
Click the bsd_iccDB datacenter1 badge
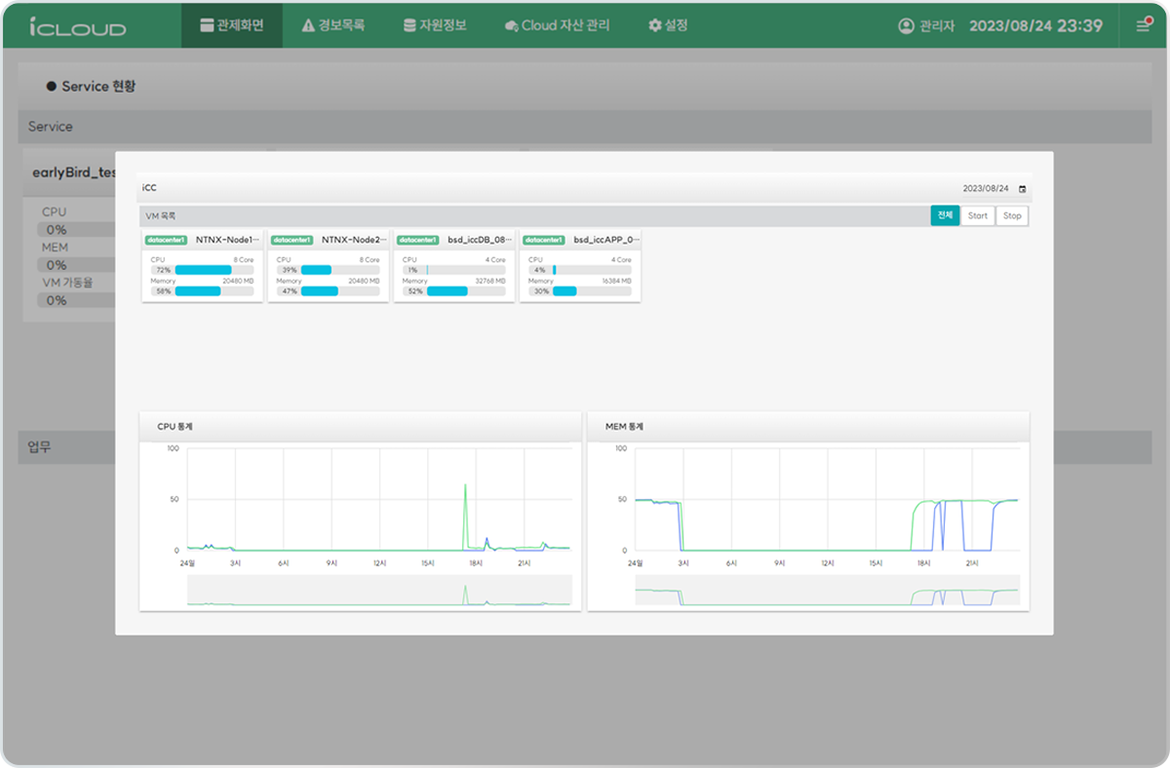pyautogui.click(x=418, y=240)
